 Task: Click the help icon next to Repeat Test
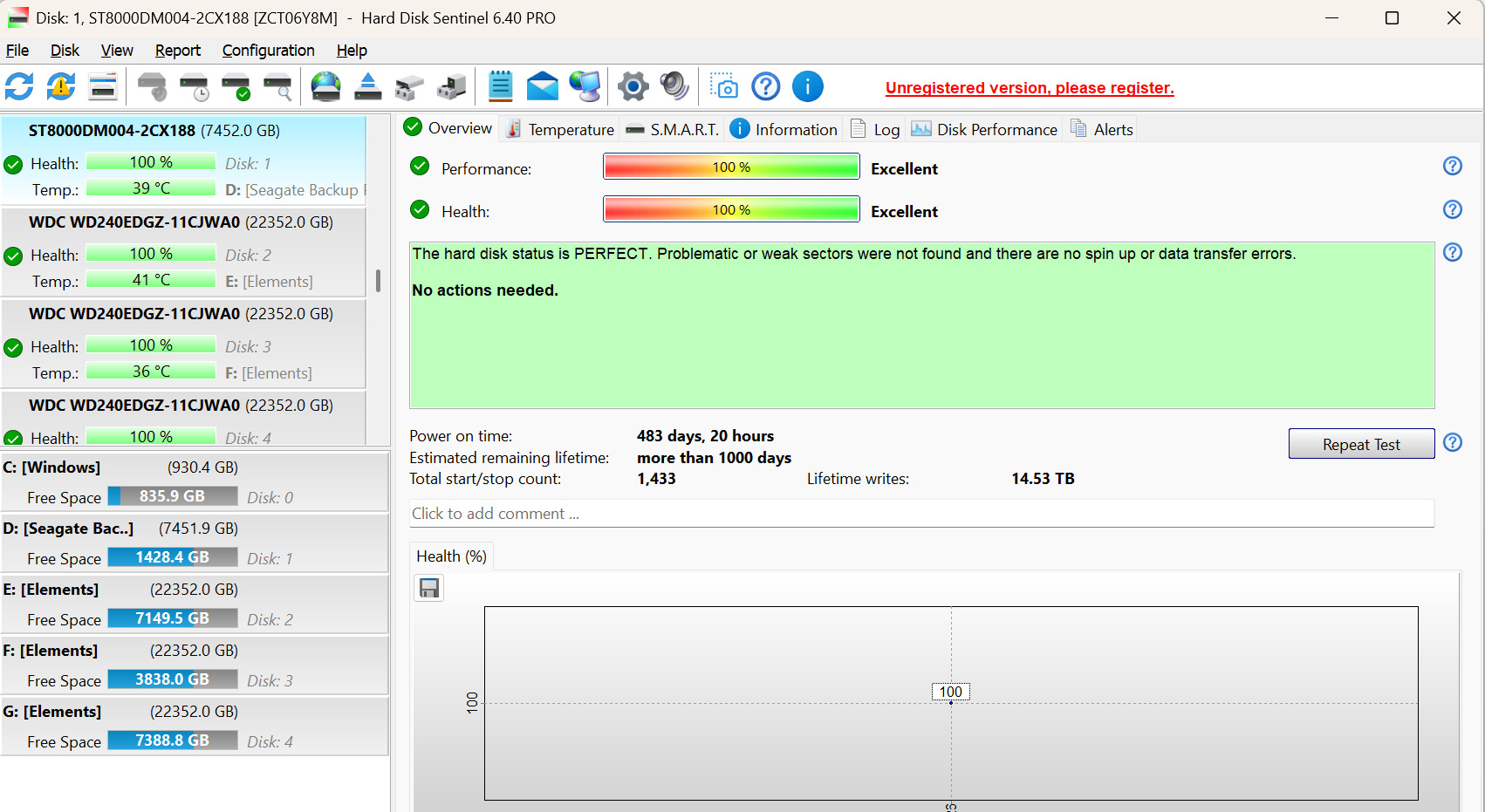point(1453,442)
